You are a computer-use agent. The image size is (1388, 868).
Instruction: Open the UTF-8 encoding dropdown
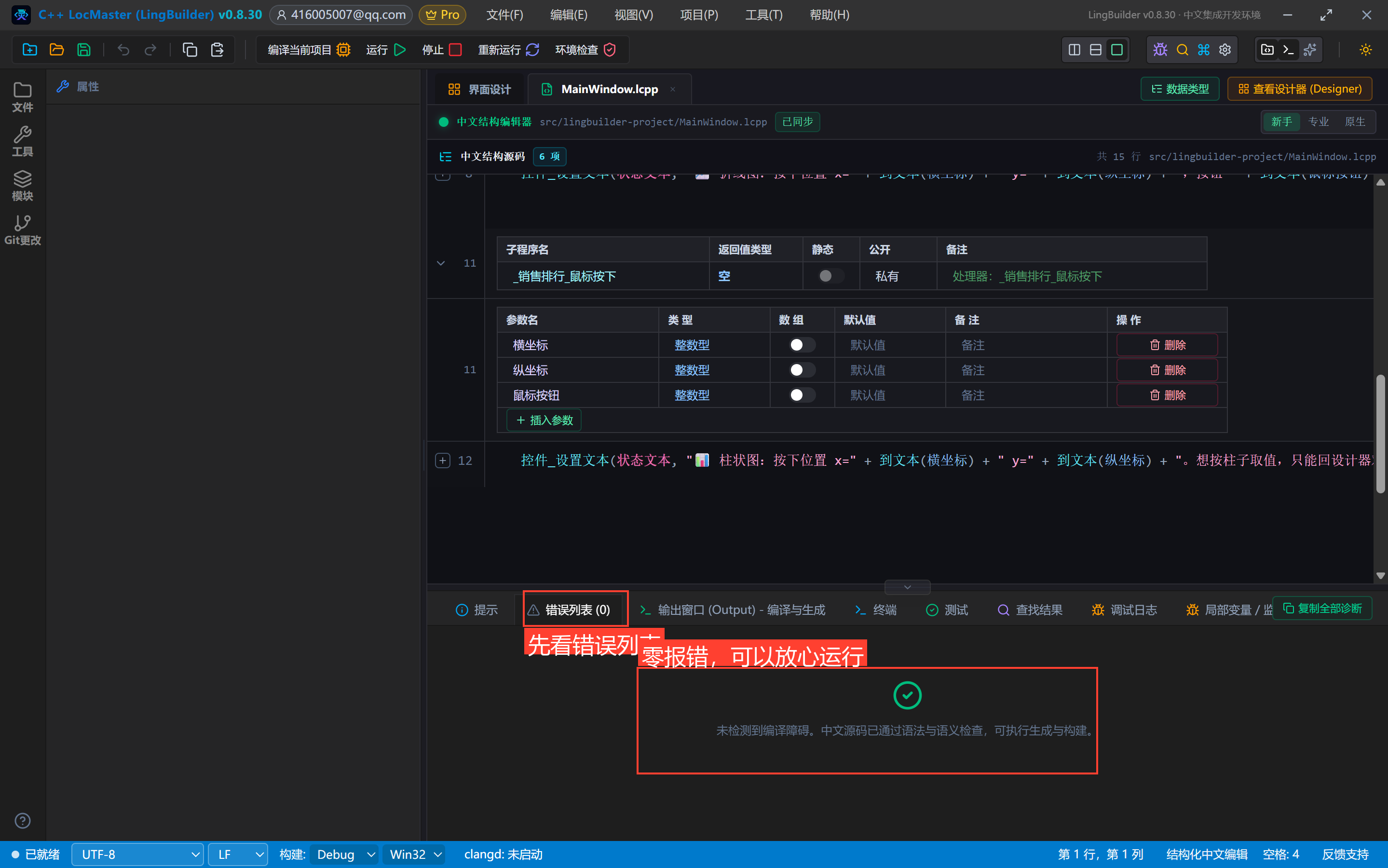[138, 854]
